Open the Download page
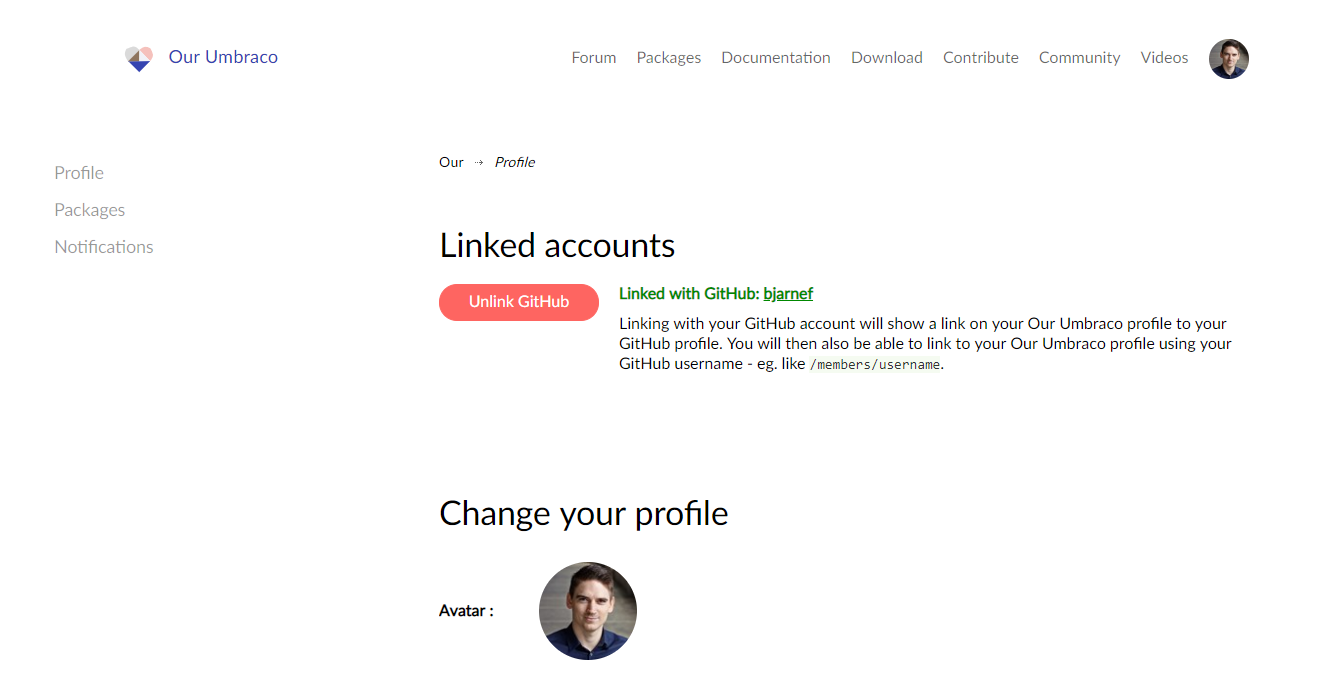The image size is (1325, 686). (x=886, y=57)
